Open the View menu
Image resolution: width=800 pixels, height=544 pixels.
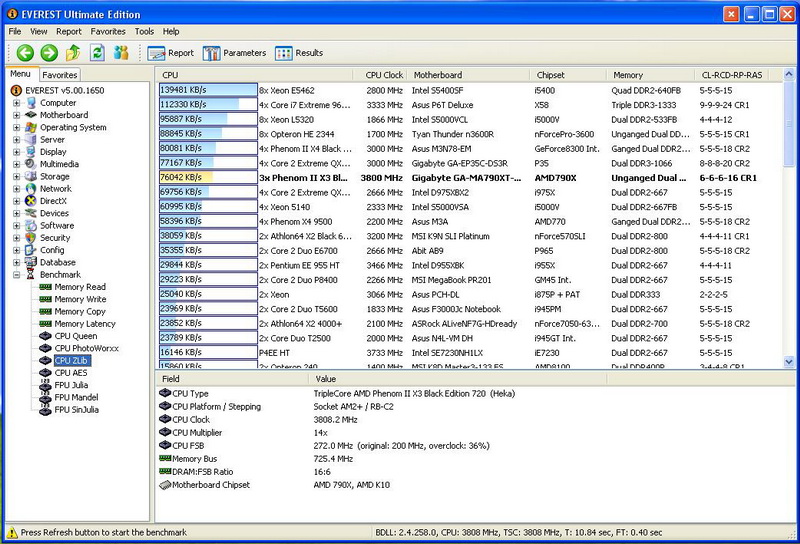[38, 32]
